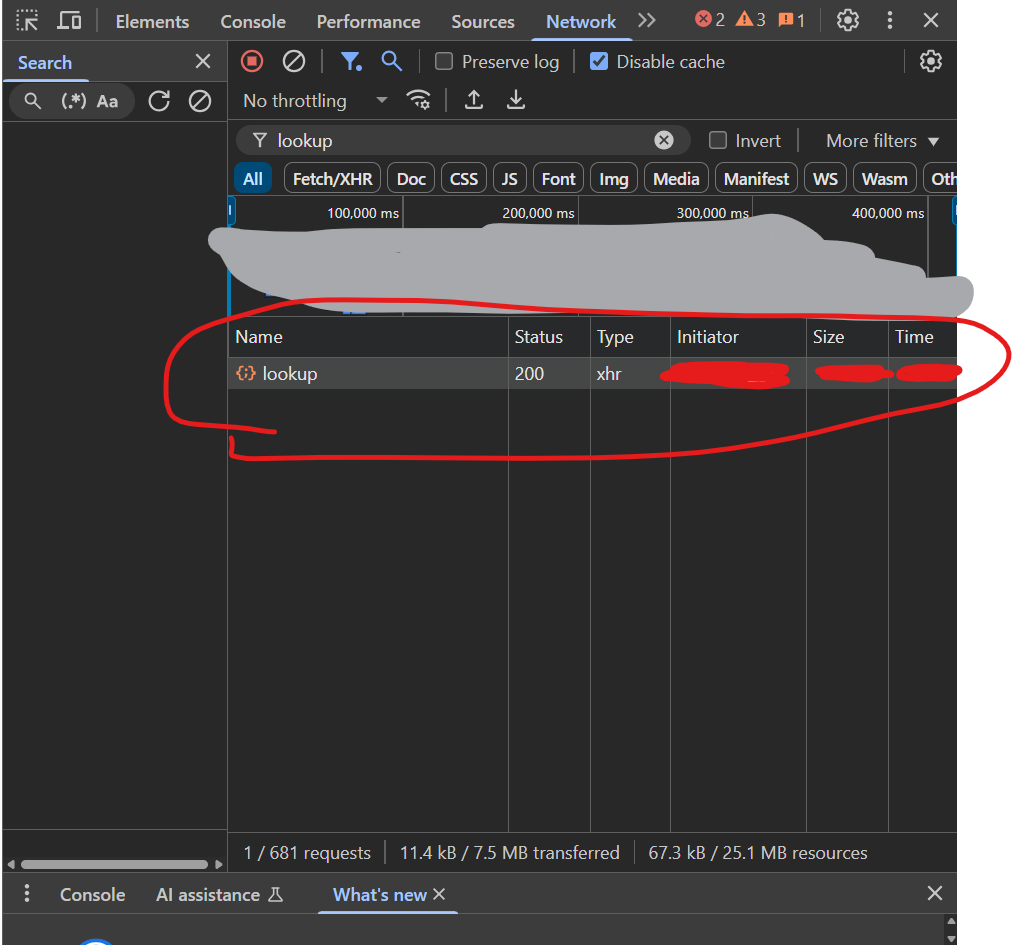The height and width of the screenshot is (945, 1019).
Task: Toggle the device toolbar icon
Action: [69, 21]
